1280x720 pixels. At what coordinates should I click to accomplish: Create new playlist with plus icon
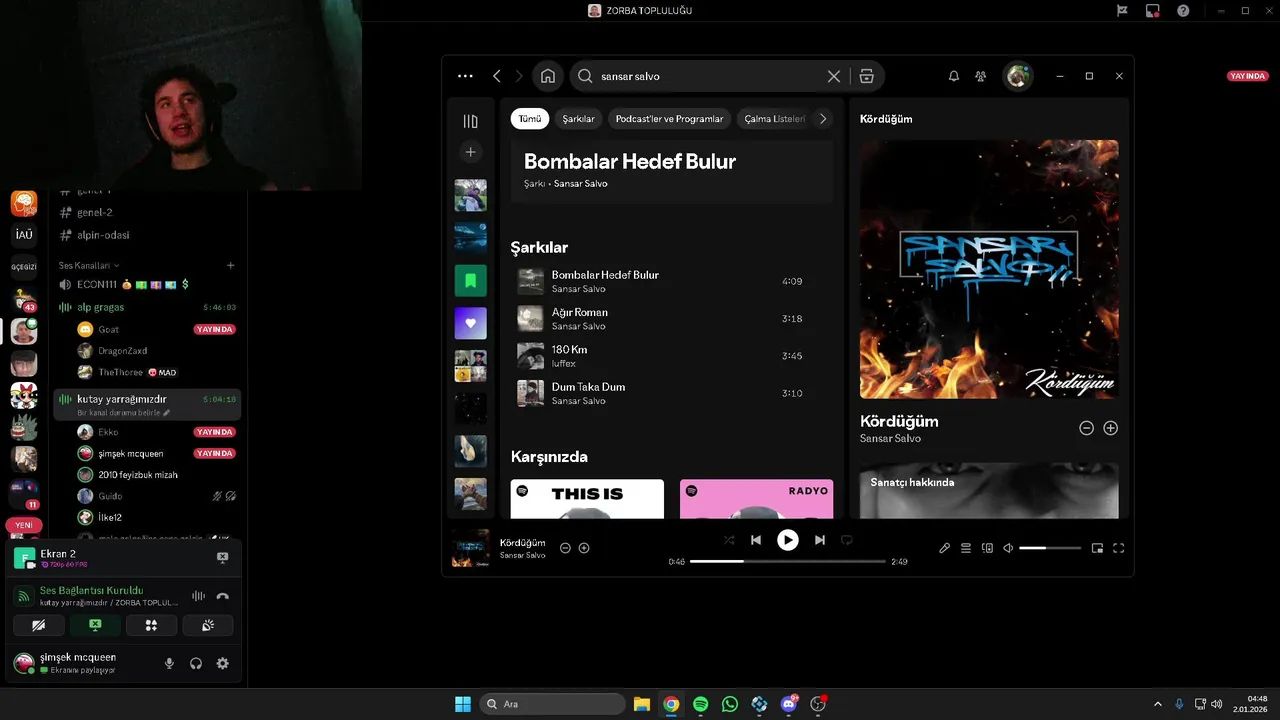(x=471, y=152)
